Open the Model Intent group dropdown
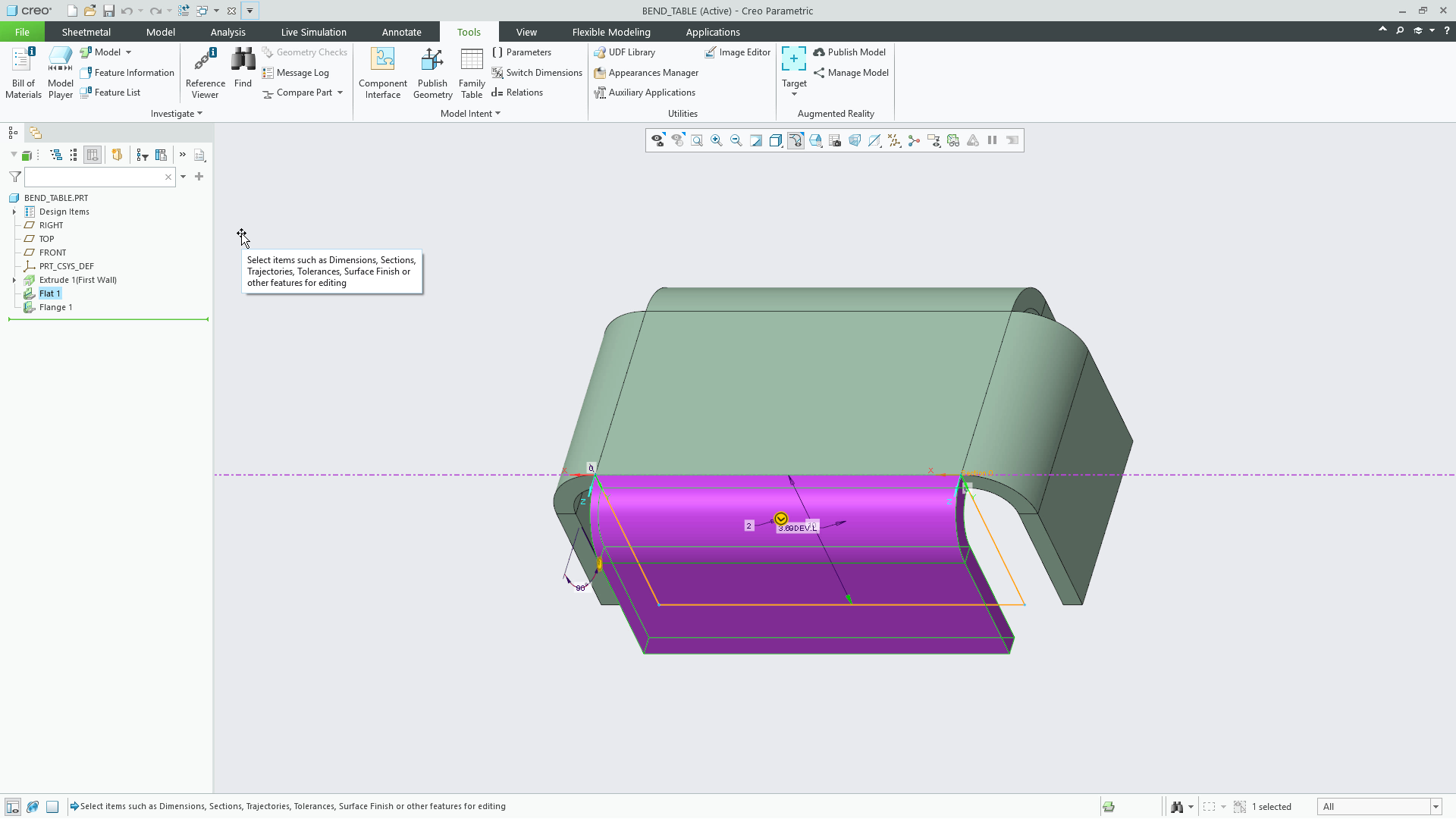Viewport: 1456px width, 819px height. 470,114
